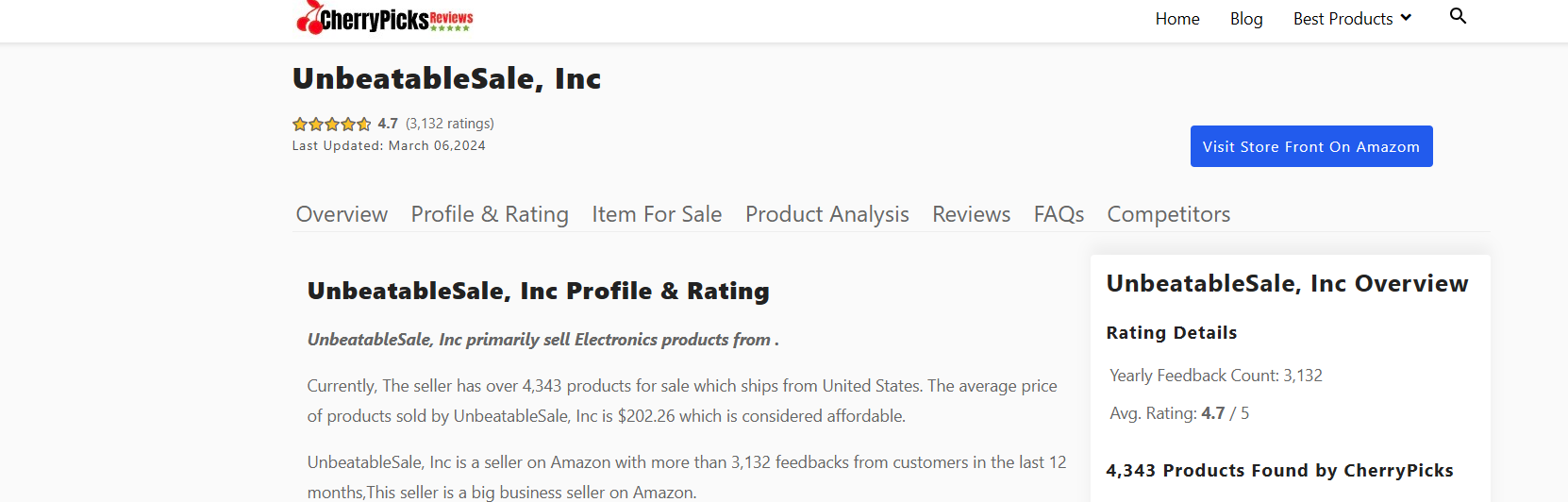The image size is (1568, 502).
Task: Select the Profile & Rating tab
Action: click(x=490, y=214)
